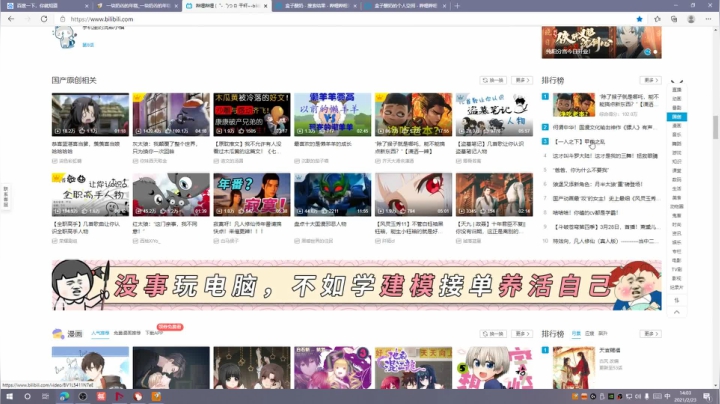Select the 人气推荐 tab in 漫画 section
Image resolution: width=720 pixels, height=404 pixels.
click(100, 333)
